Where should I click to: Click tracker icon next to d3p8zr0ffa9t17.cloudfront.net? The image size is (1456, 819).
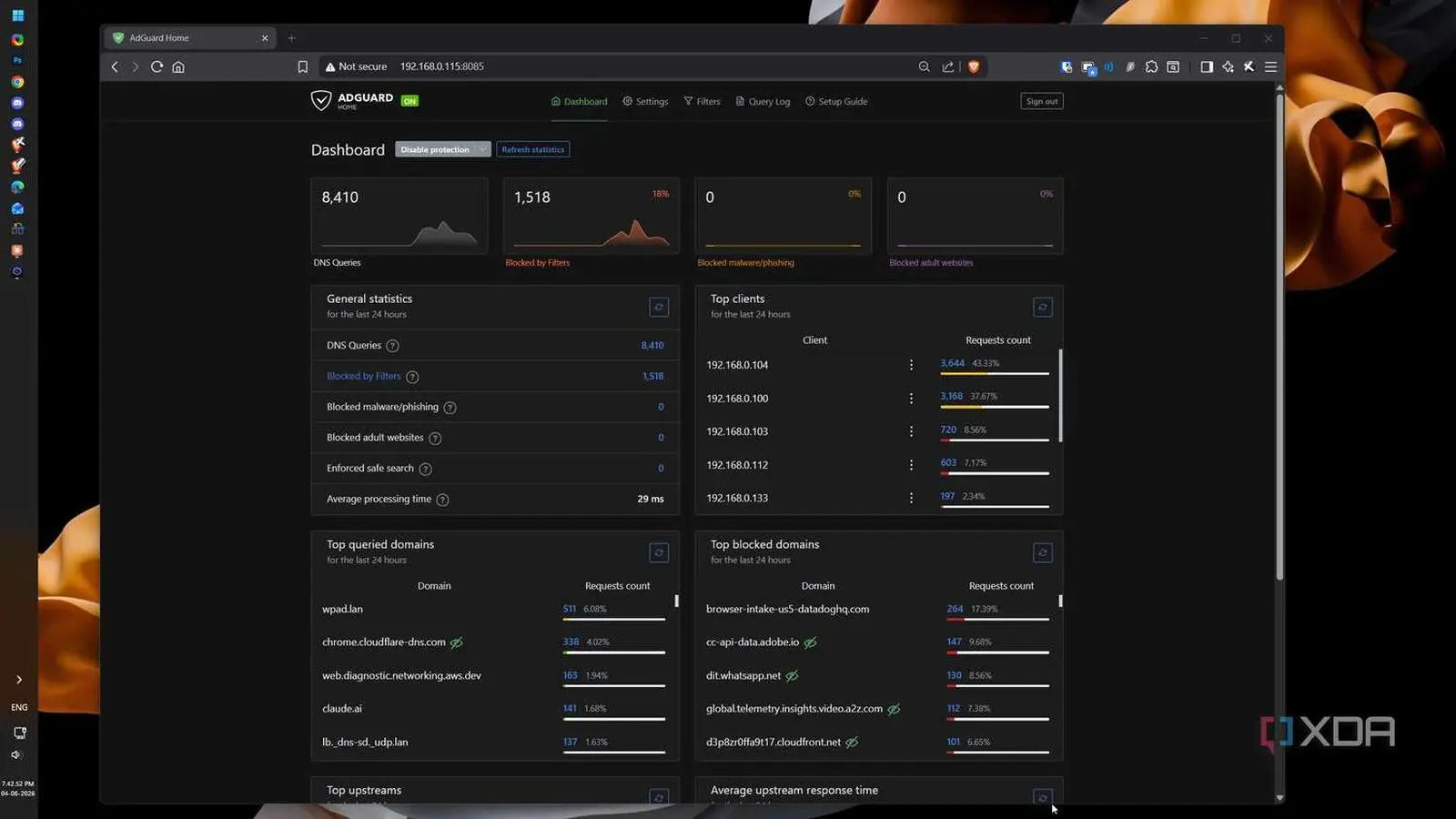point(852,743)
